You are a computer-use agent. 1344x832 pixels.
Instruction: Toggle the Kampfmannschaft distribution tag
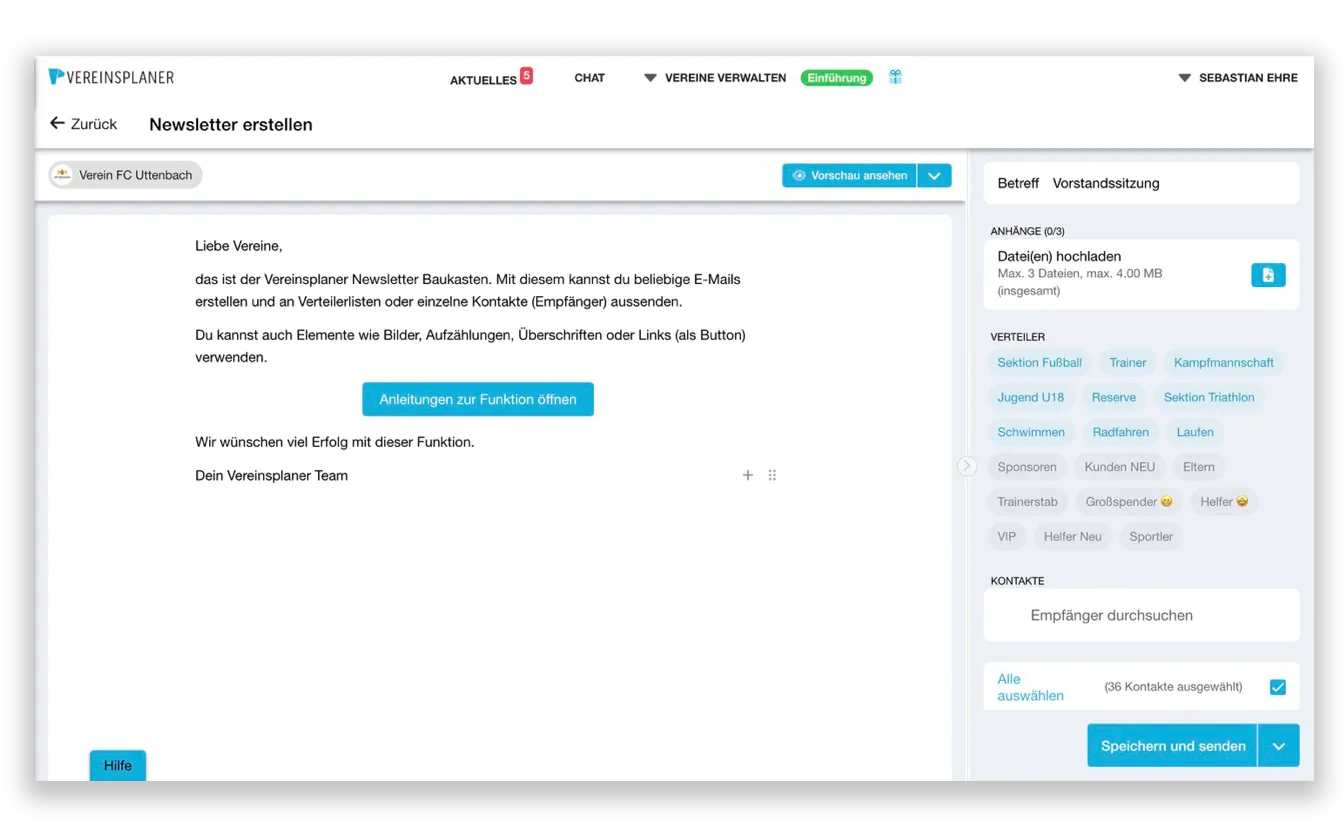1224,362
